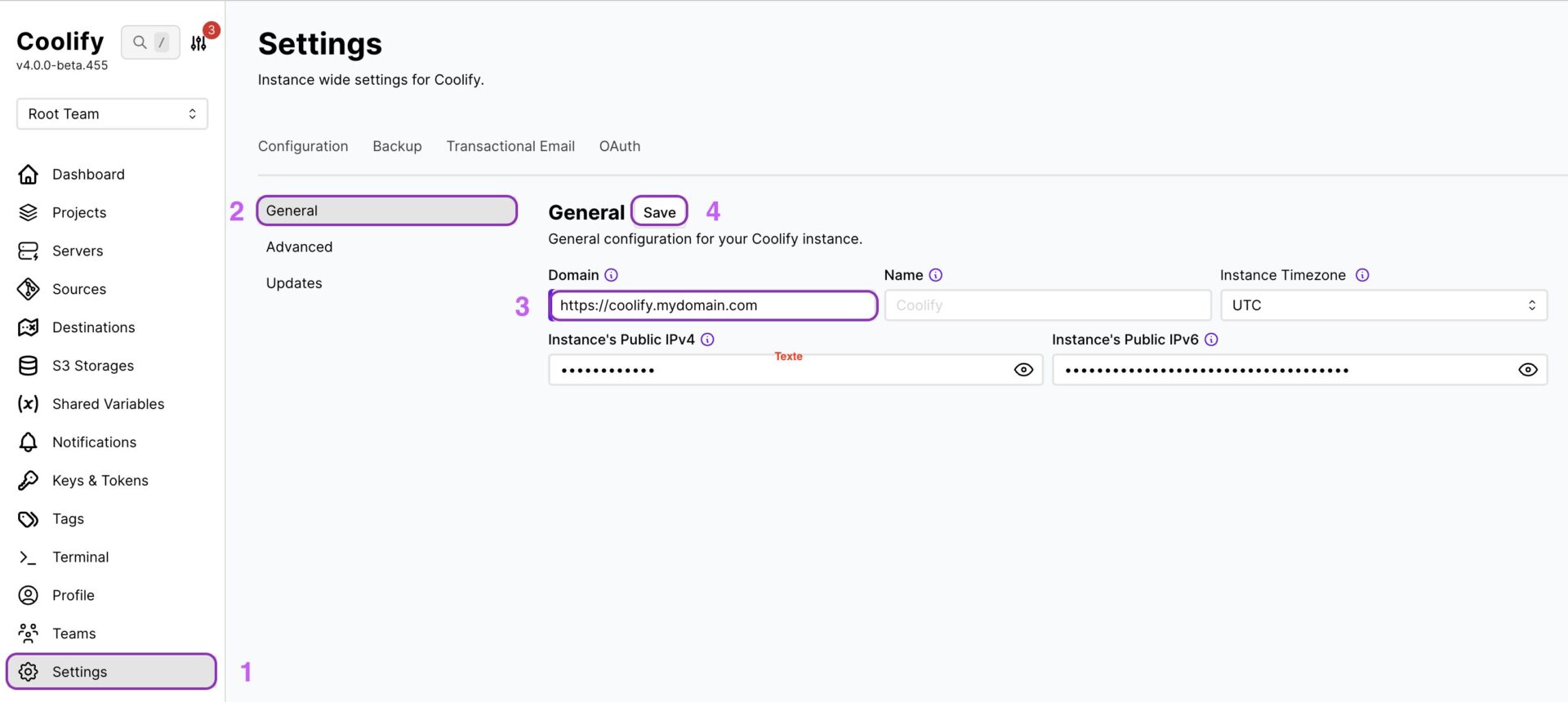
Task: Switch to the OAuth tab
Action: point(620,146)
